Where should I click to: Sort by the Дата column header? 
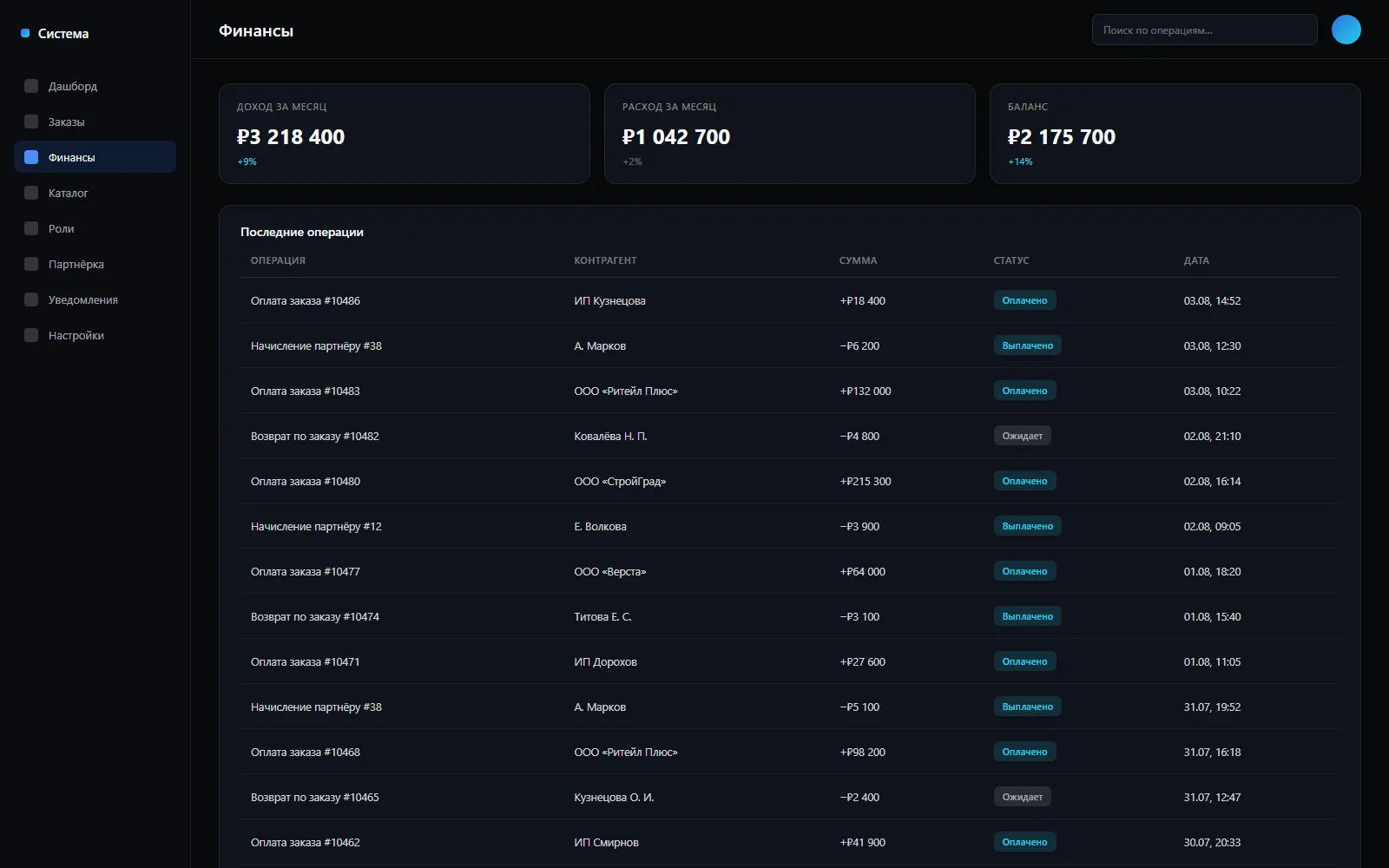pyautogui.click(x=1196, y=260)
